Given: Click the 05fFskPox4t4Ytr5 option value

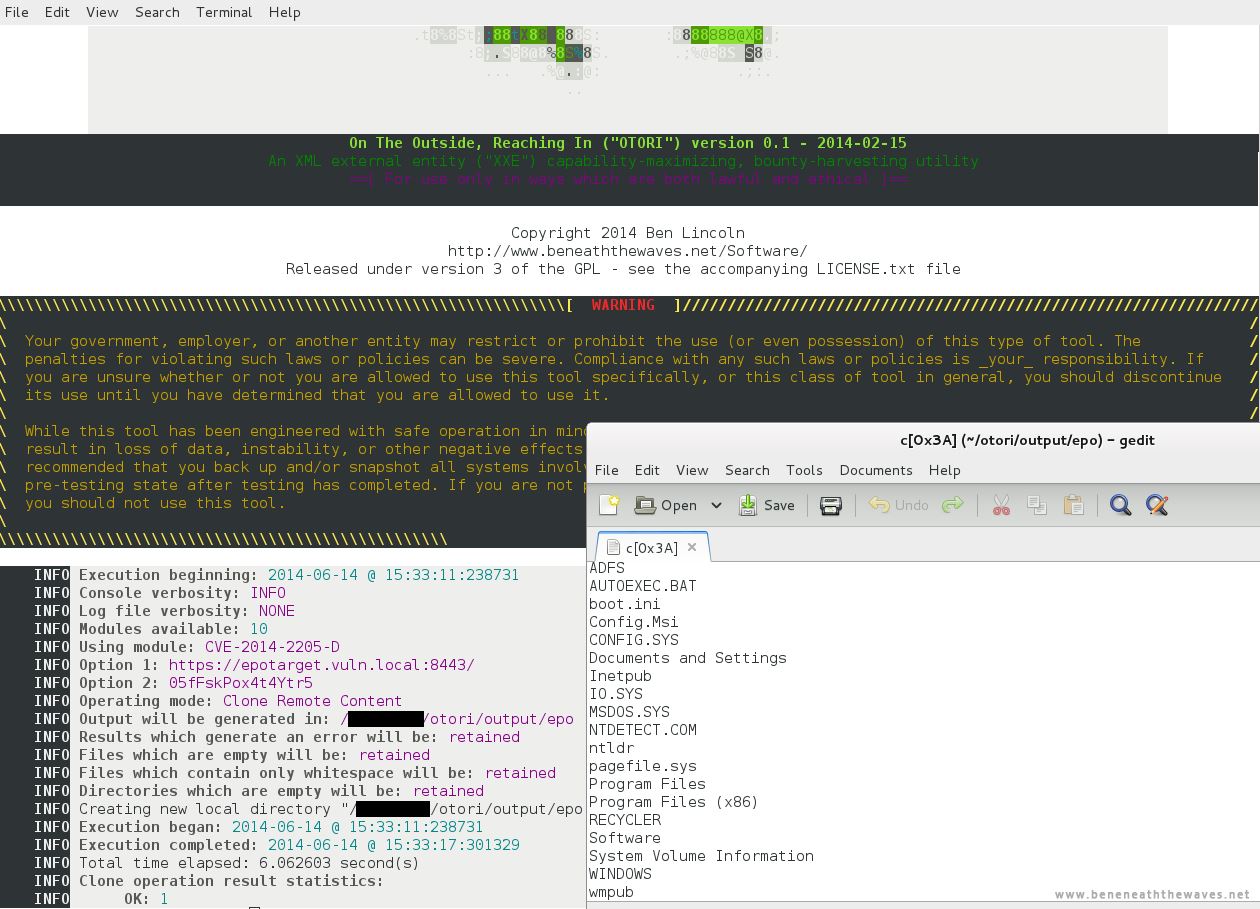Looking at the screenshot, I should pos(240,683).
